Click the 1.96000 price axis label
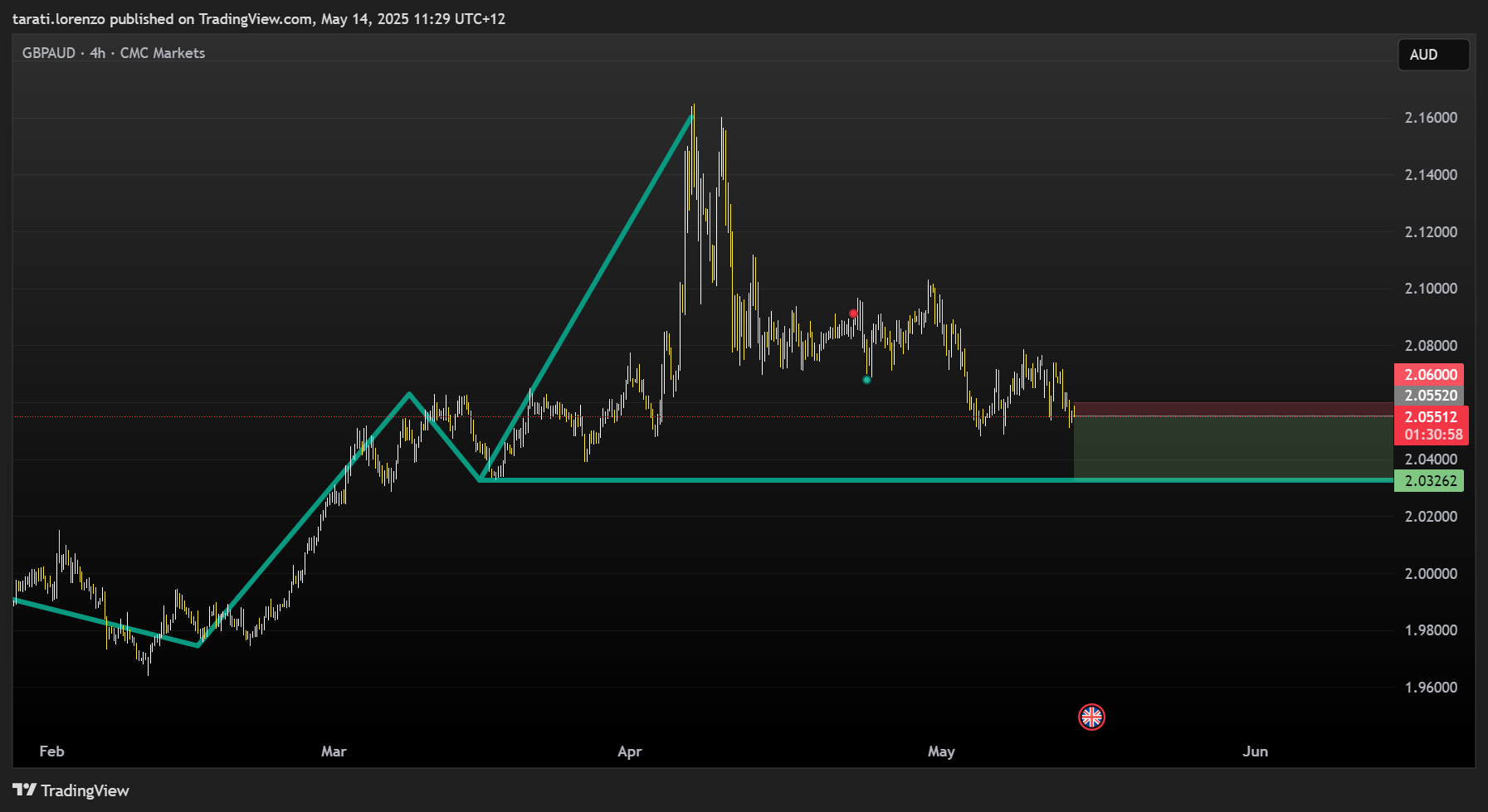The width and height of the screenshot is (1488, 812). (1431, 688)
